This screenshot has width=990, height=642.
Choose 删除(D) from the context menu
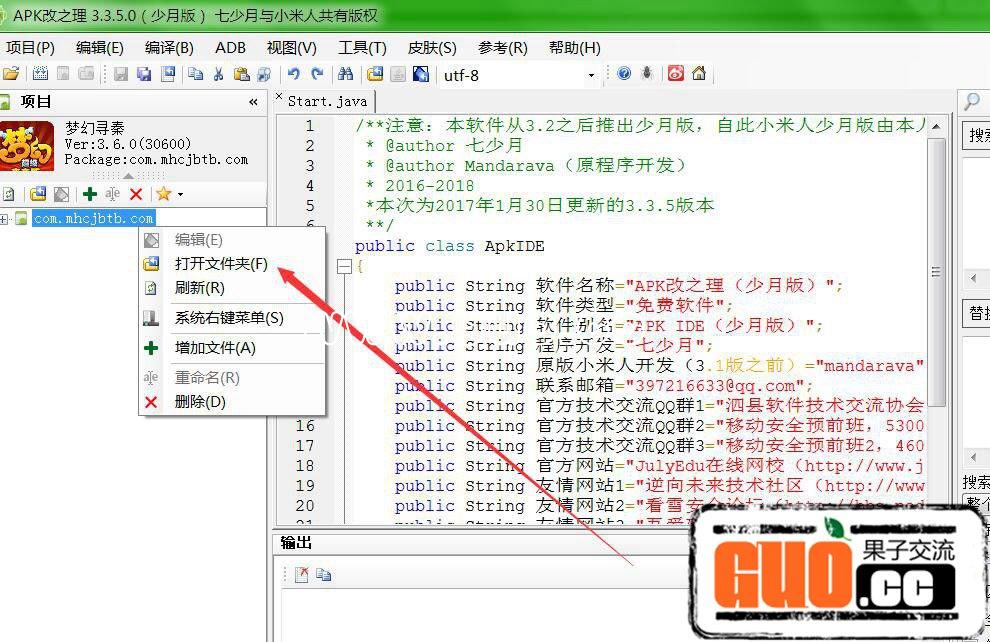[x=200, y=402]
